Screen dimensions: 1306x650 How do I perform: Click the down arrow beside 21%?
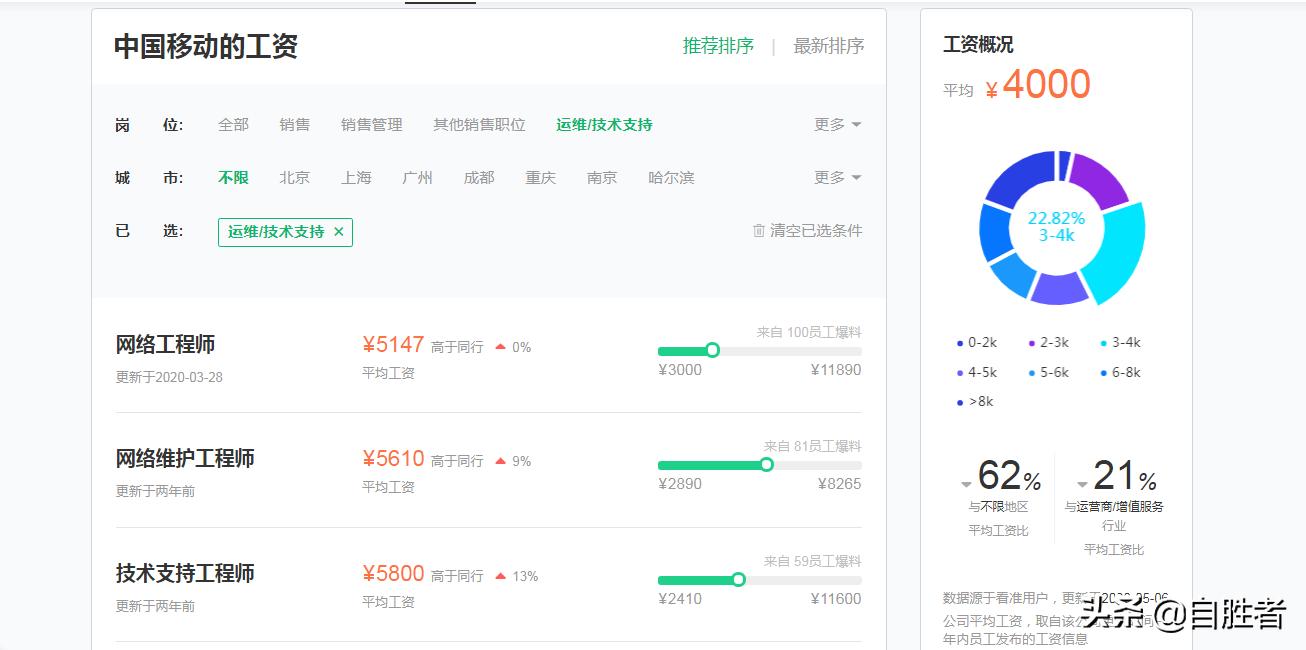coord(1082,486)
